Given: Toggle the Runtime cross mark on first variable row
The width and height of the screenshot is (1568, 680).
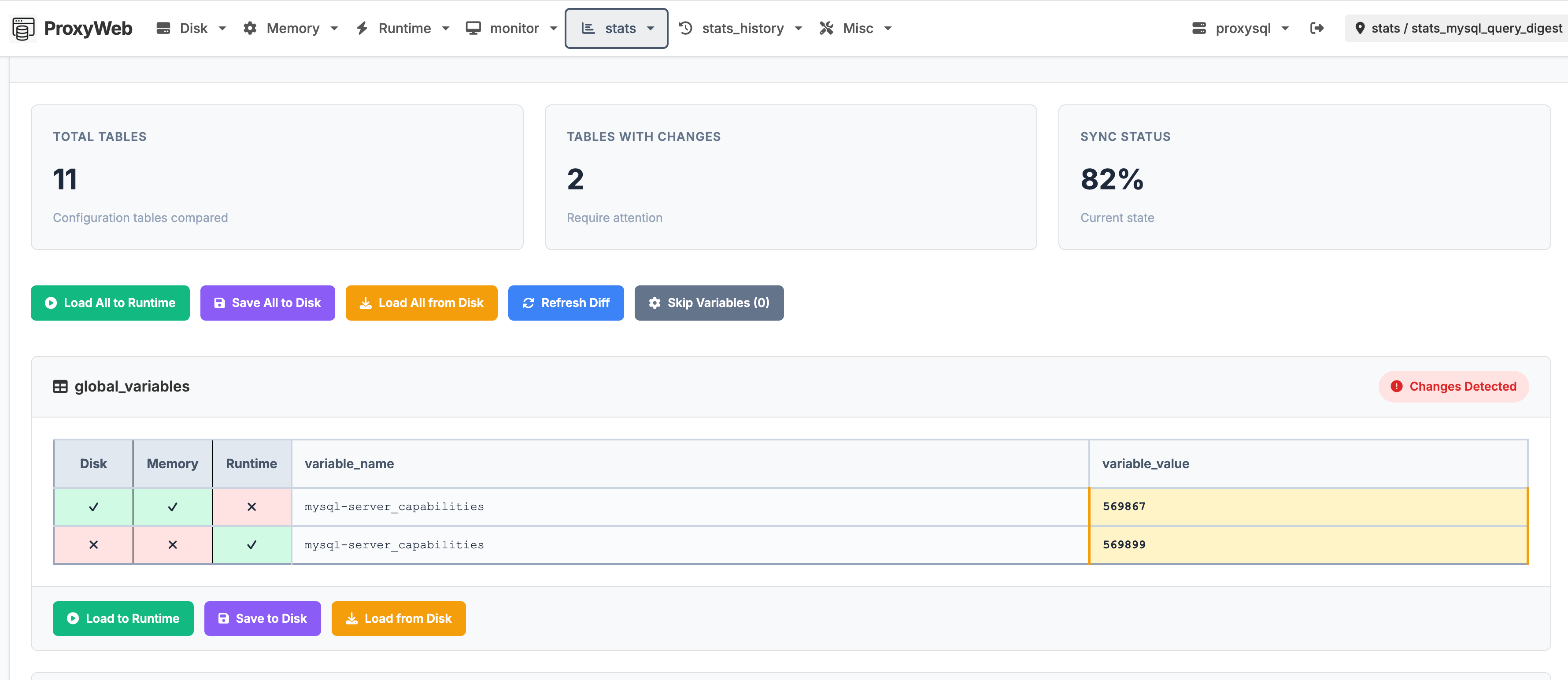Looking at the screenshot, I should [251, 506].
